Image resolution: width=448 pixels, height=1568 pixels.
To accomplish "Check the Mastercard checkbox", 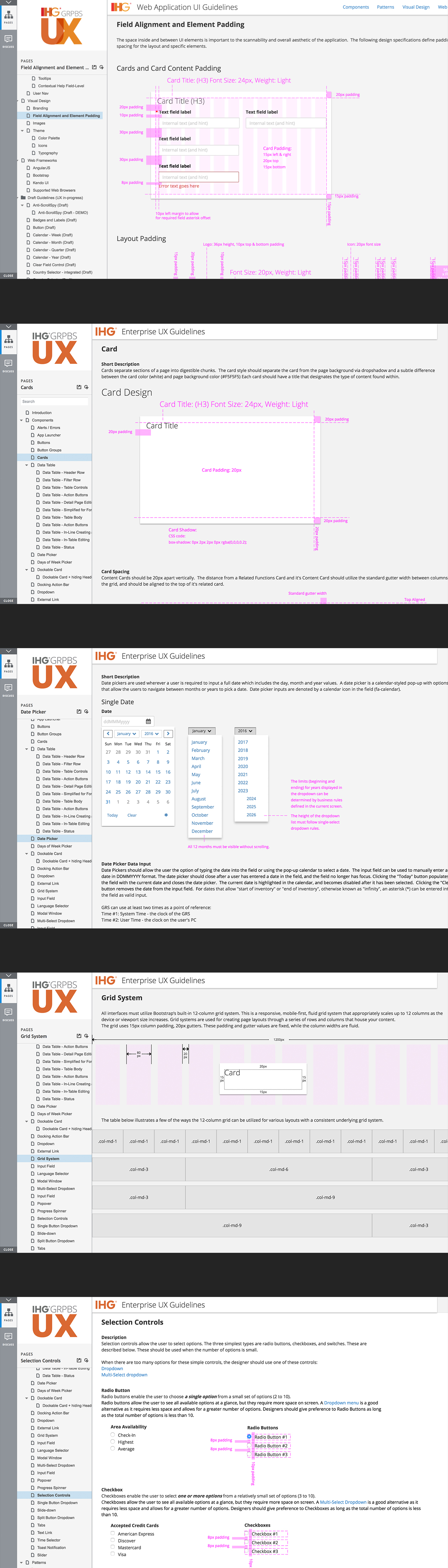I will (113, 1547).
